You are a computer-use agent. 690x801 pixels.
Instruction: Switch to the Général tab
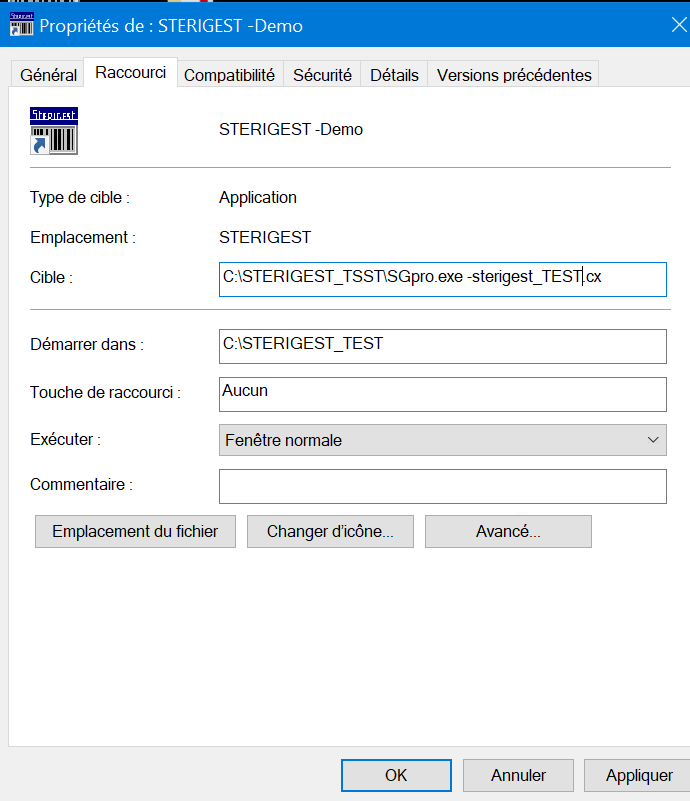pos(48,75)
